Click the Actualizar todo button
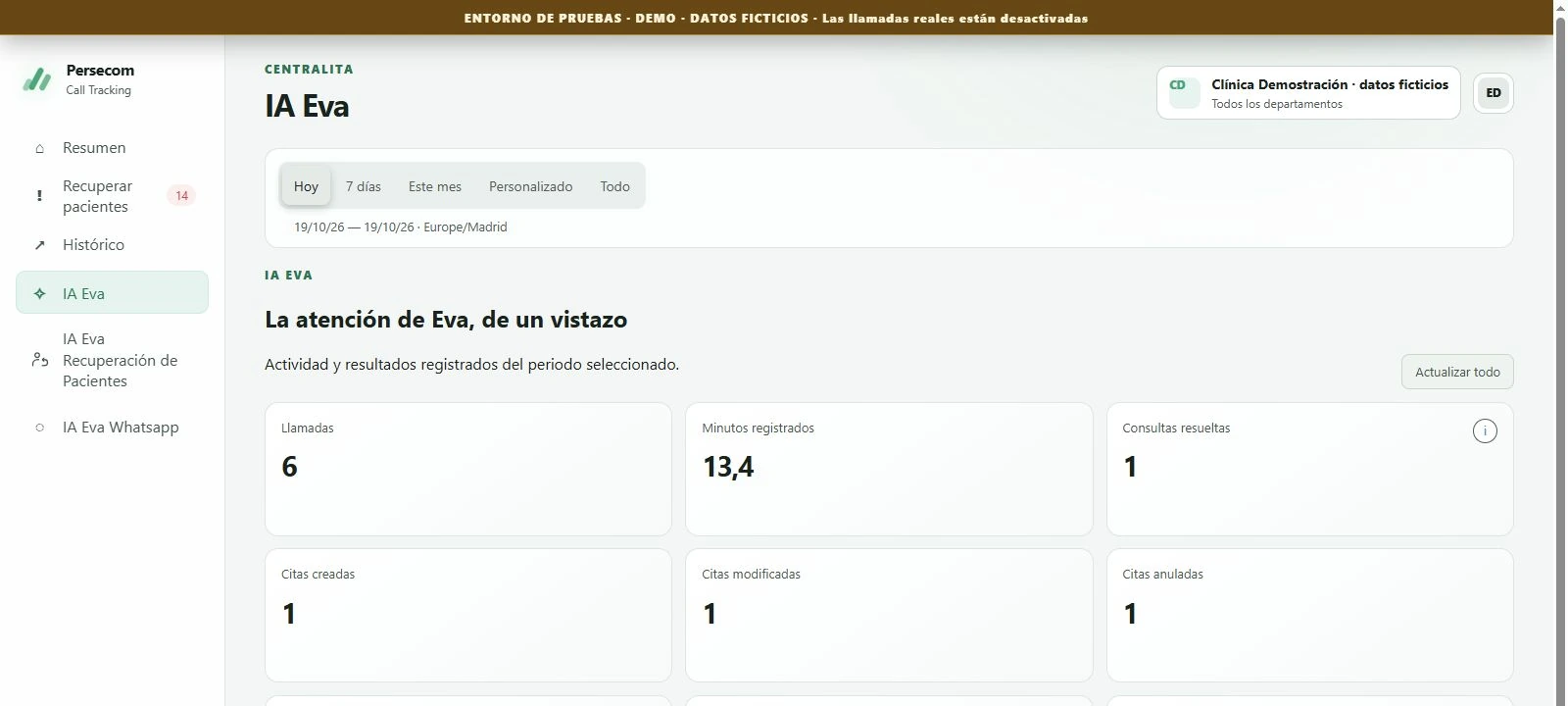Screen dimensions: 1568x706 pos(1457,372)
